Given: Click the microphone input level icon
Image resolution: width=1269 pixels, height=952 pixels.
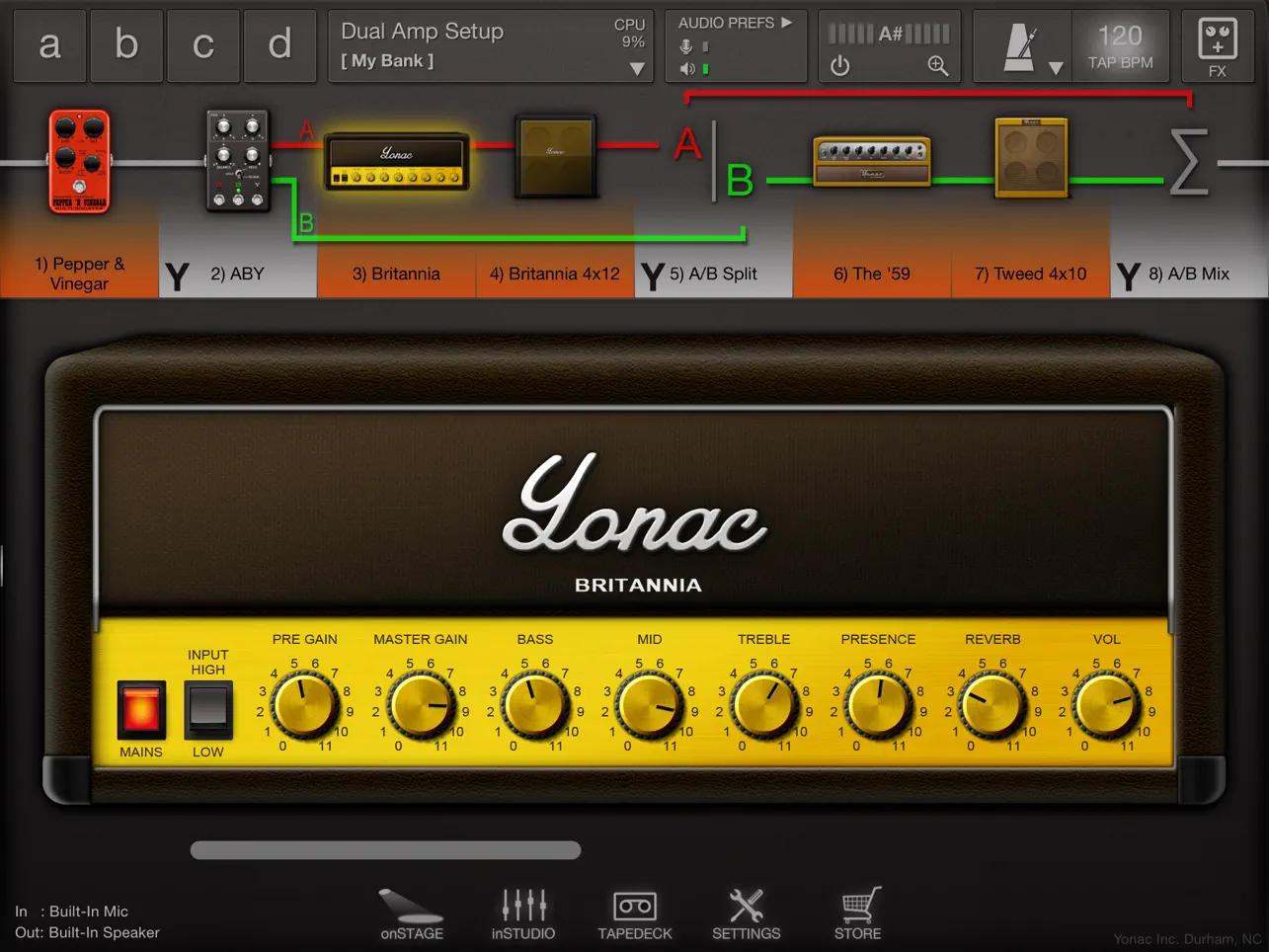Looking at the screenshot, I should 686,46.
